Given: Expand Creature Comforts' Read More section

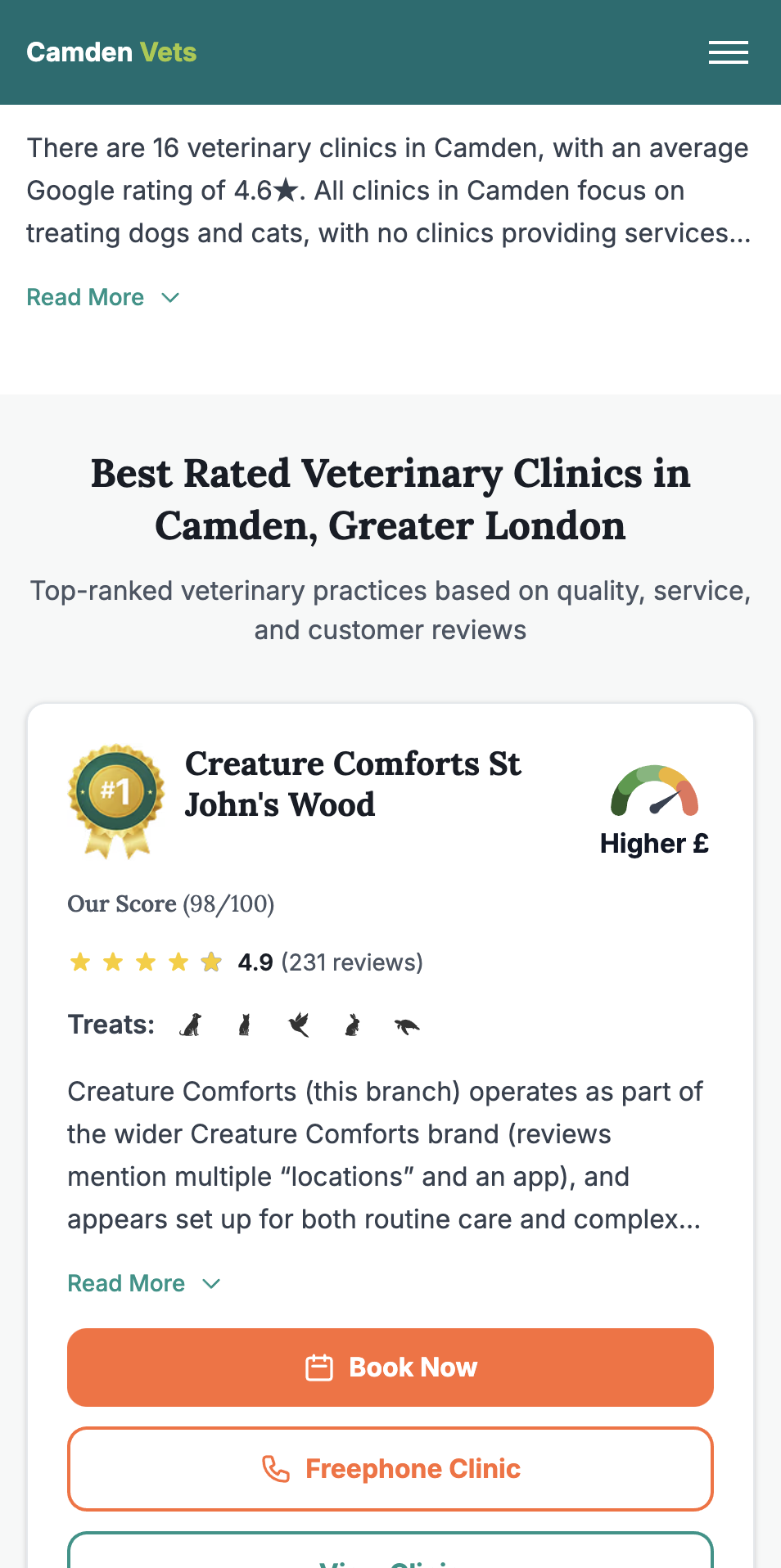Looking at the screenshot, I should pyautogui.click(x=127, y=1283).
